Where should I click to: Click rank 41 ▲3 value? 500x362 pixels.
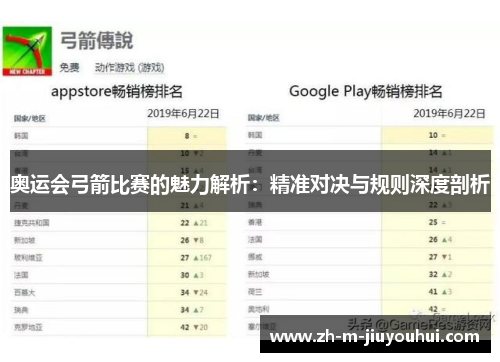tap(440, 292)
